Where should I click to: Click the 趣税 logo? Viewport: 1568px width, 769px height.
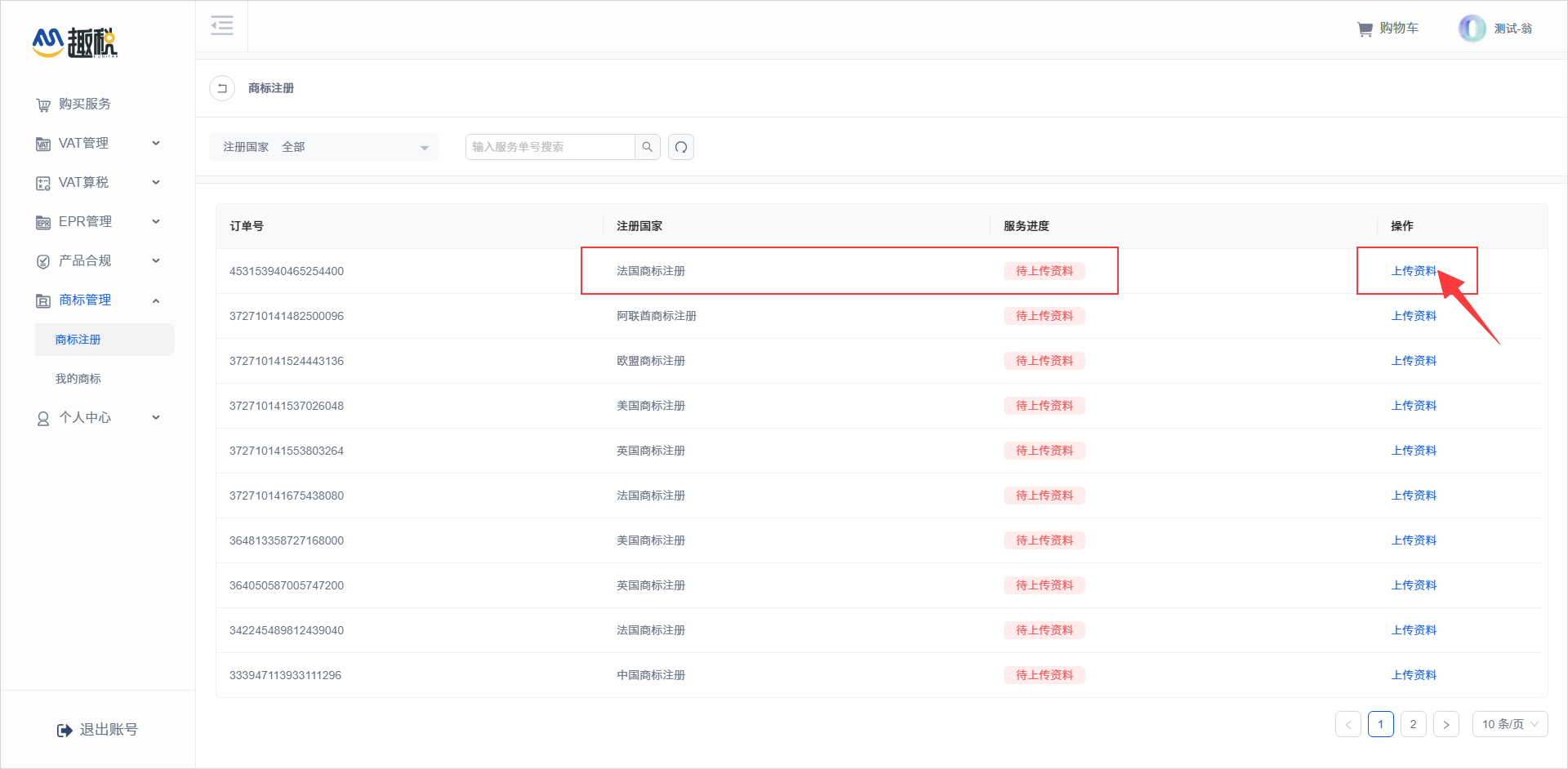pyautogui.click(x=75, y=42)
